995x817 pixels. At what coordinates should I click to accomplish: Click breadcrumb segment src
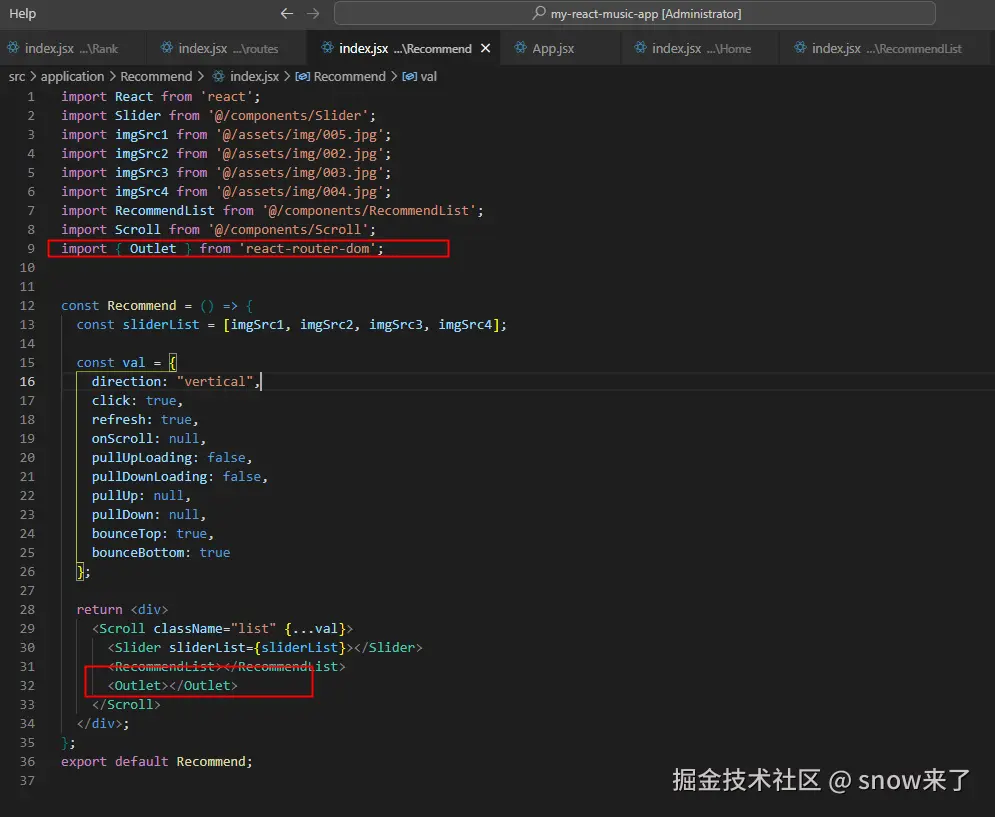point(16,76)
